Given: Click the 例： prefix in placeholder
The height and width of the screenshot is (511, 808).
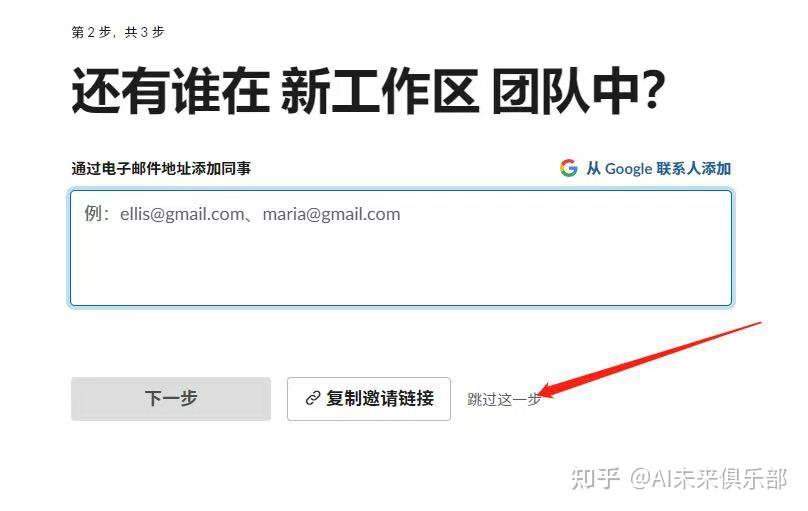Looking at the screenshot, I should pos(97,214).
